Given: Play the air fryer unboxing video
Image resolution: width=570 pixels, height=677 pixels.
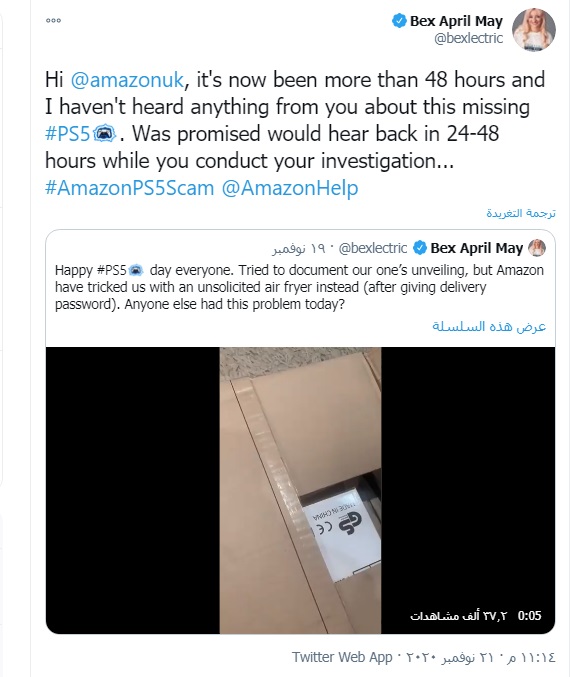Looking at the screenshot, I should (300, 490).
